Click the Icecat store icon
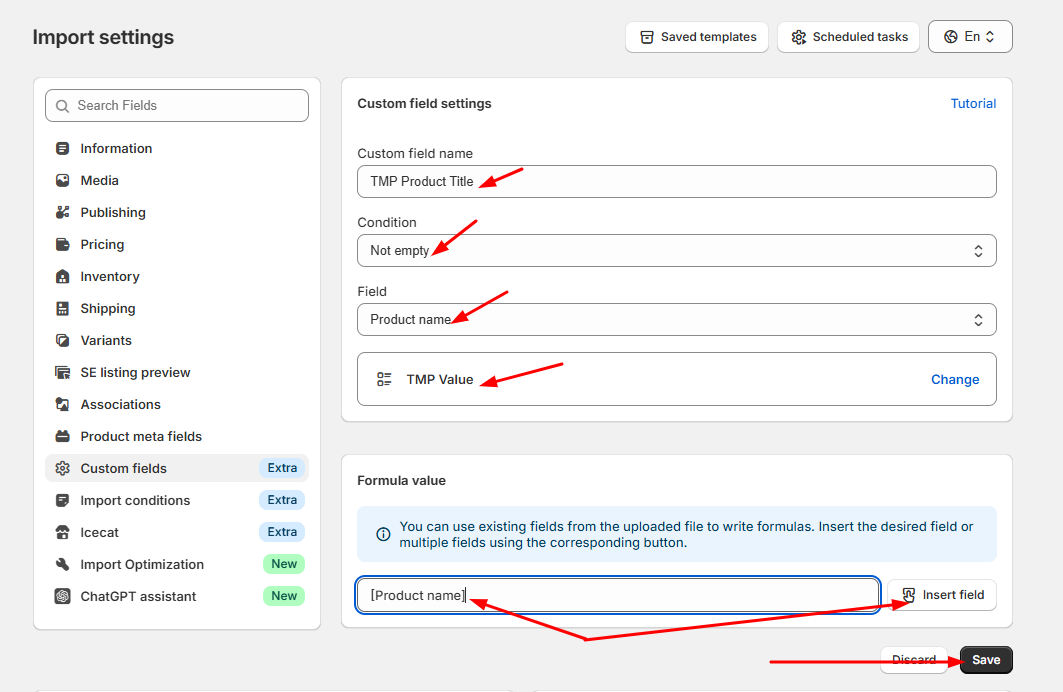The image size is (1063, 692). [62, 532]
